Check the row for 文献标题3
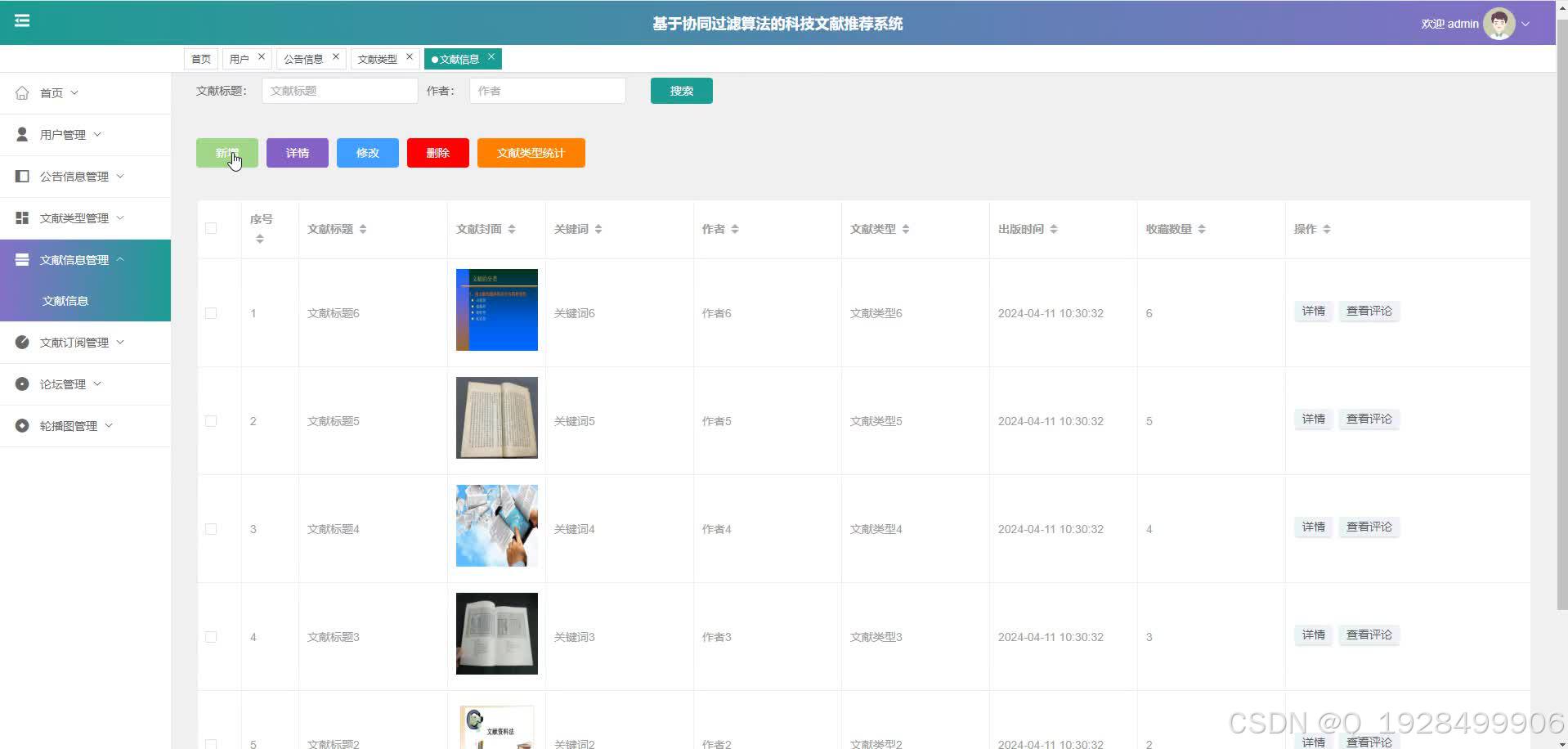 [211, 637]
